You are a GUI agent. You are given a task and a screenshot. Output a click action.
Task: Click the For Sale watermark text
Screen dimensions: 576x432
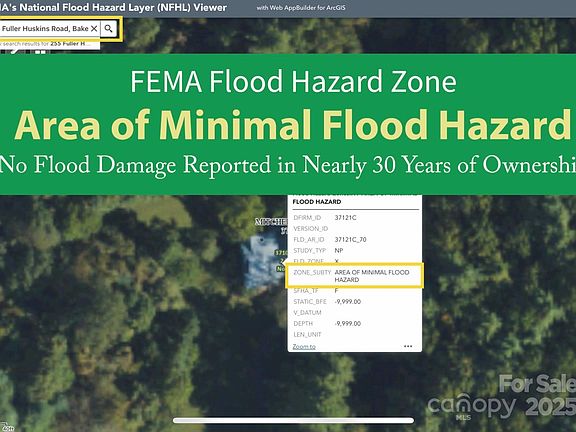point(537,384)
